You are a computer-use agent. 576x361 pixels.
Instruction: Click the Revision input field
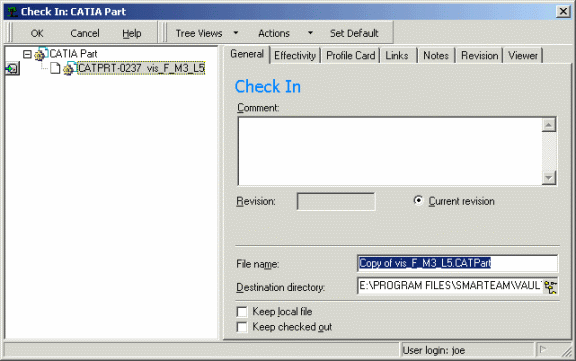point(336,201)
